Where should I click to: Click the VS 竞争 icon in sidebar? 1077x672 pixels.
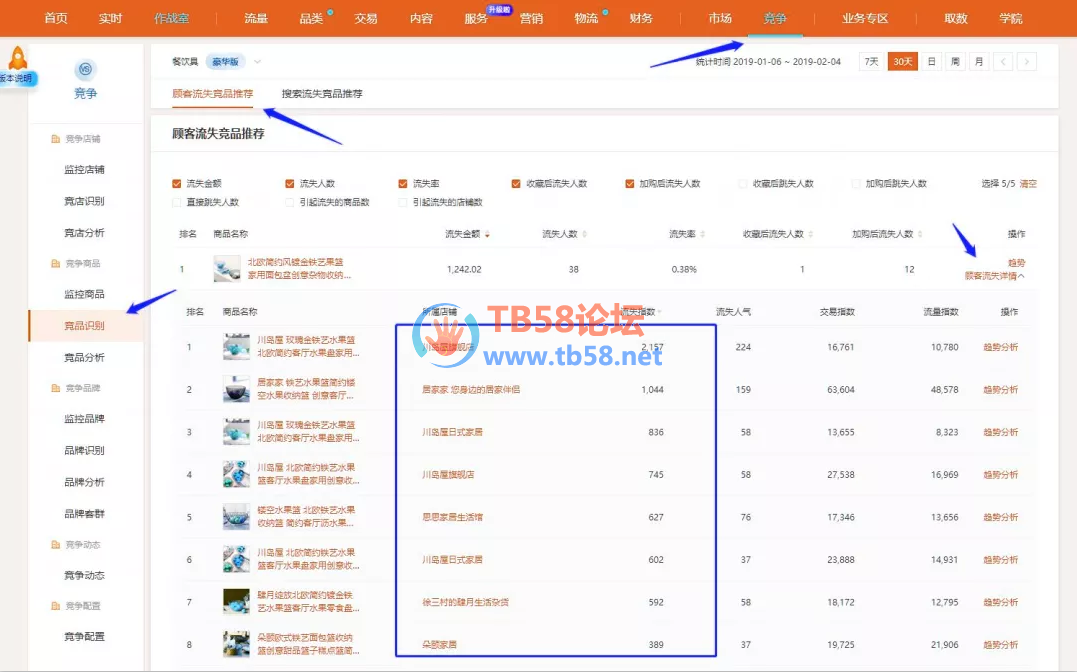tap(85, 69)
